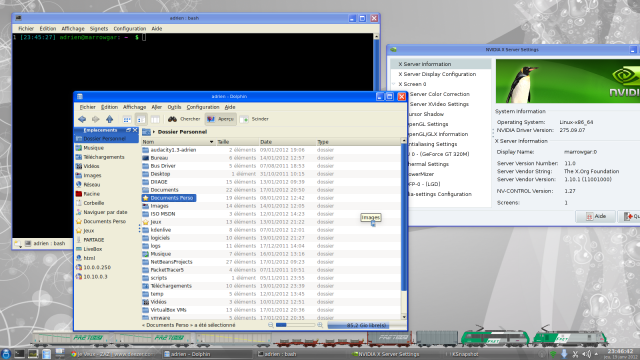Open Dolphin Fichier menu
The height and width of the screenshot is (360, 640).
click(87, 107)
